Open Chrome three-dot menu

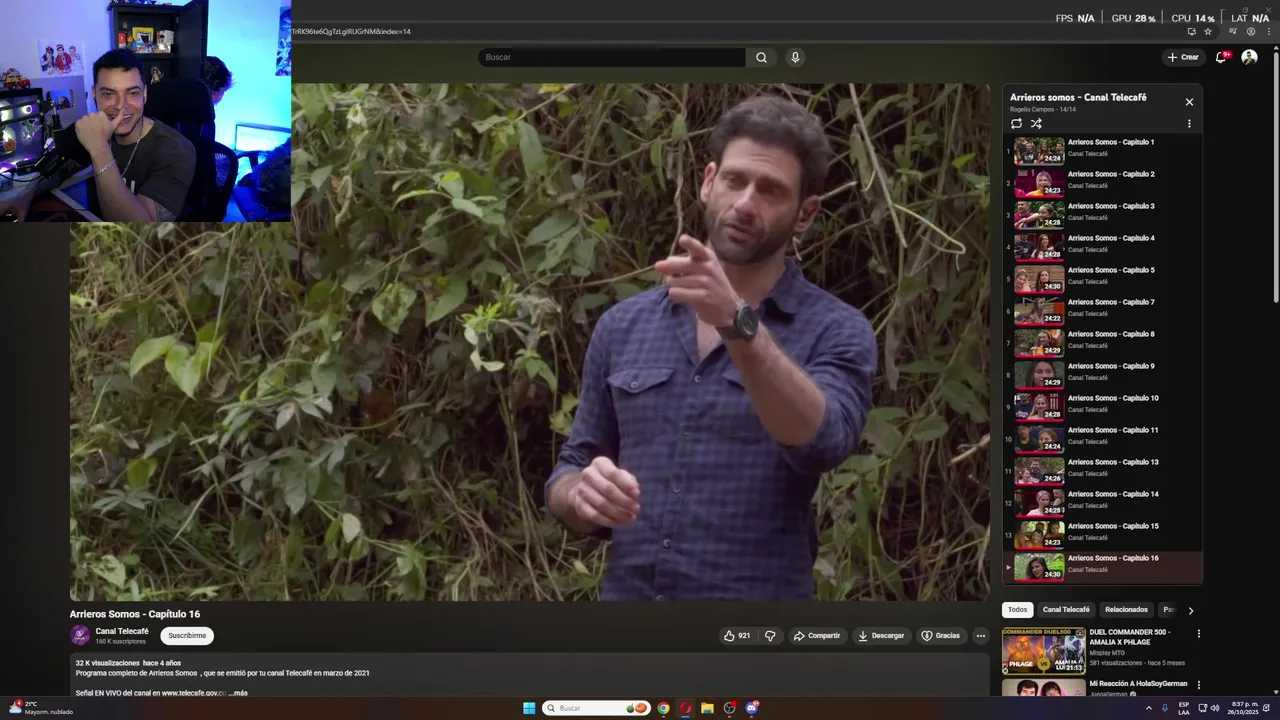coord(1268,31)
